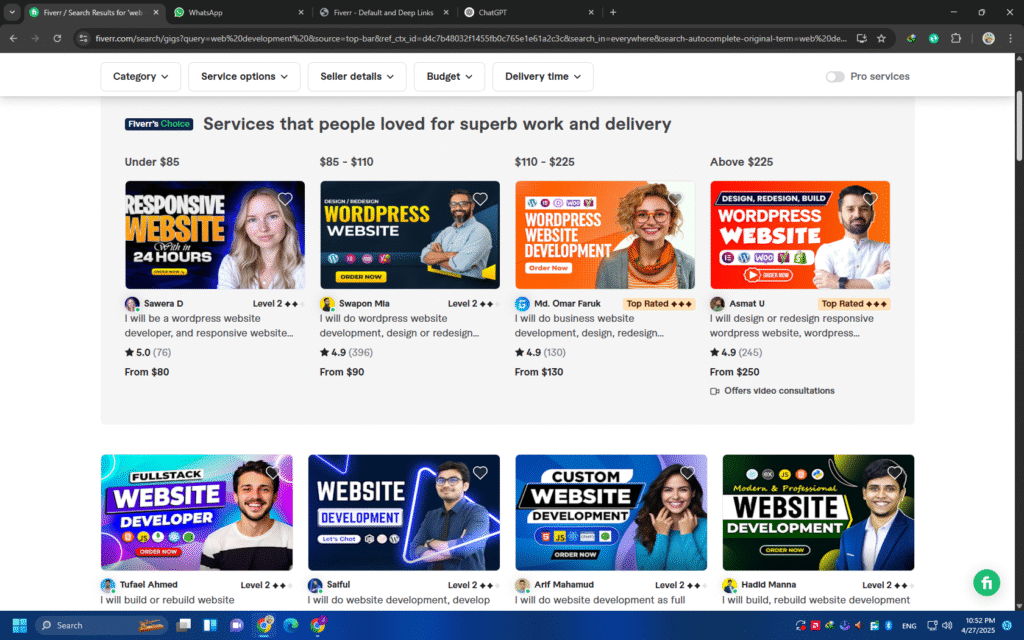Toggle Pro services switch
This screenshot has width=1024, height=640.
tap(835, 76)
